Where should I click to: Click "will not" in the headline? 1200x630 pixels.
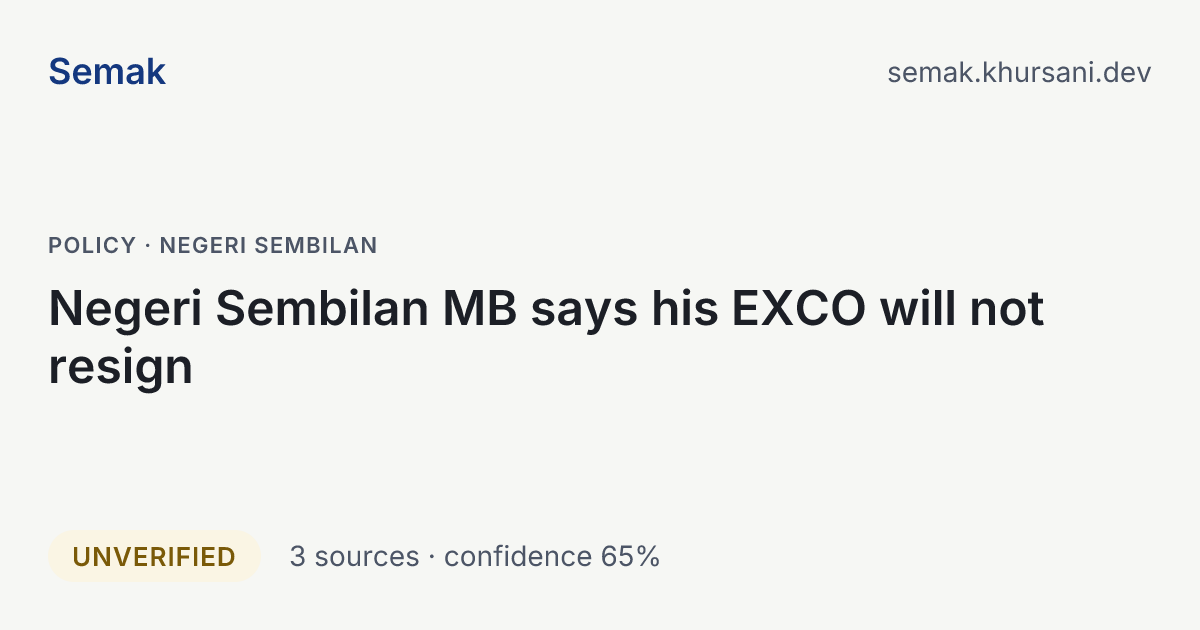962,308
